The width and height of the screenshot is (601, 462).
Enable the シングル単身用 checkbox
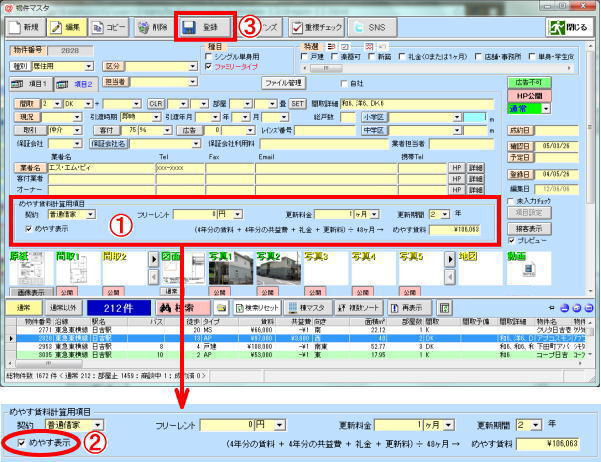tap(209, 56)
